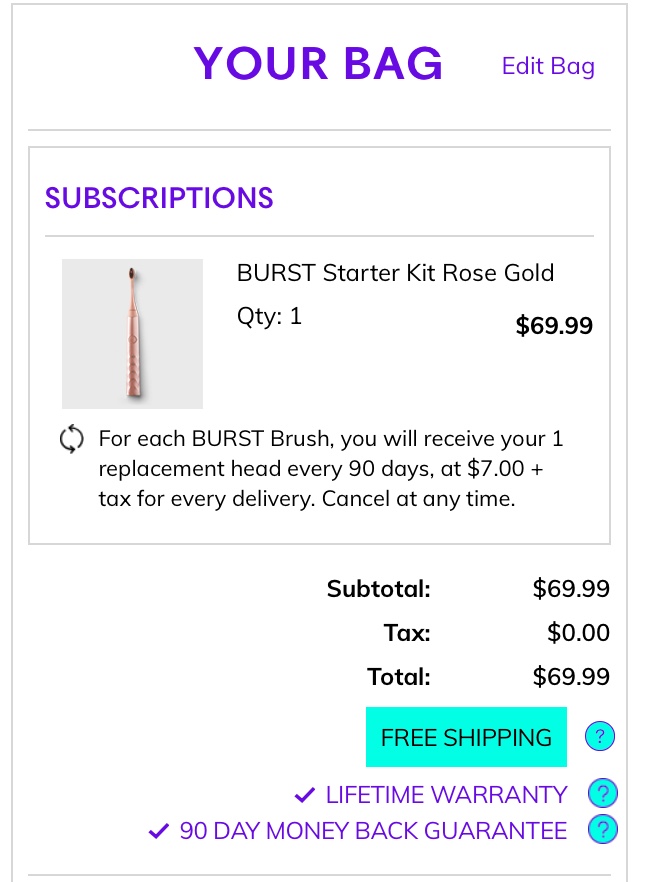Viewport: 646px width, 882px height.
Task: Click the 90 day guarantee checkmark icon
Action: 159,831
